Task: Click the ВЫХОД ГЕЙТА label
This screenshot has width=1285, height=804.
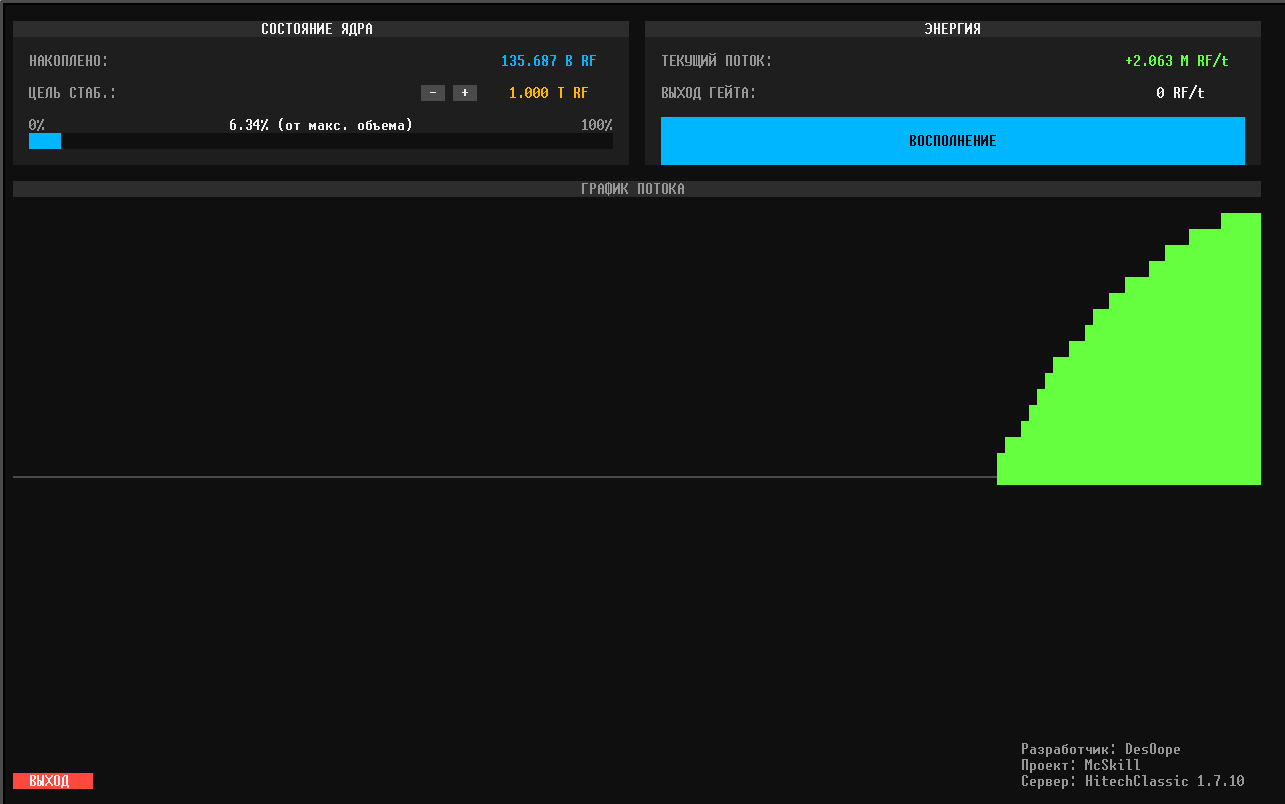Action: [x=709, y=93]
